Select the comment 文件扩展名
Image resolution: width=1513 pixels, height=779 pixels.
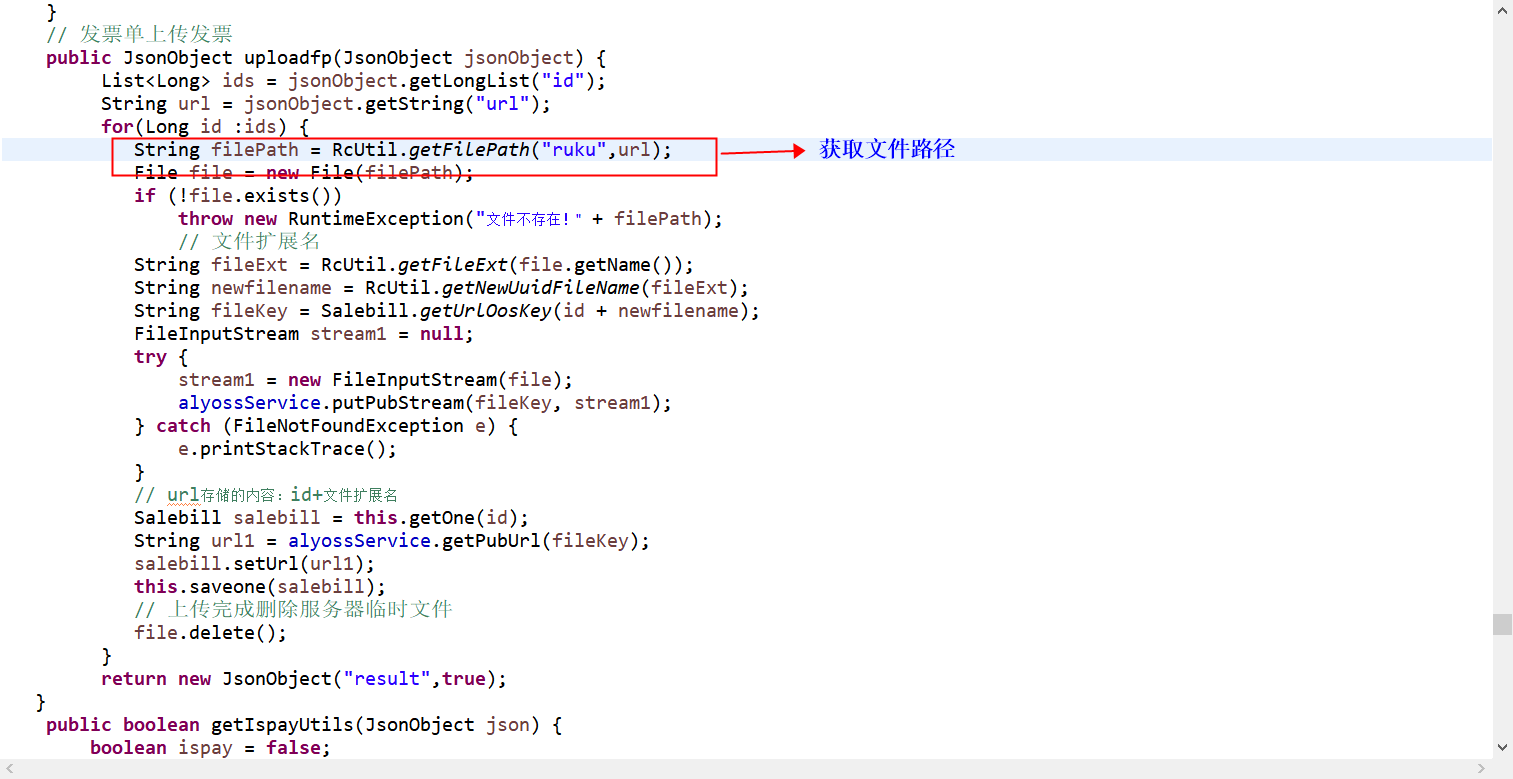[249, 242]
